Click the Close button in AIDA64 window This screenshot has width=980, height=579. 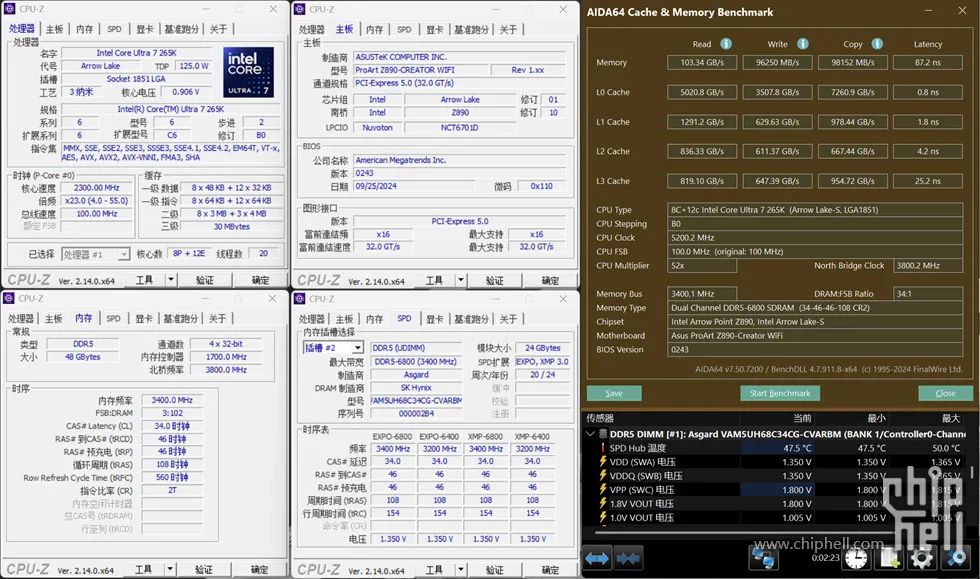945,393
